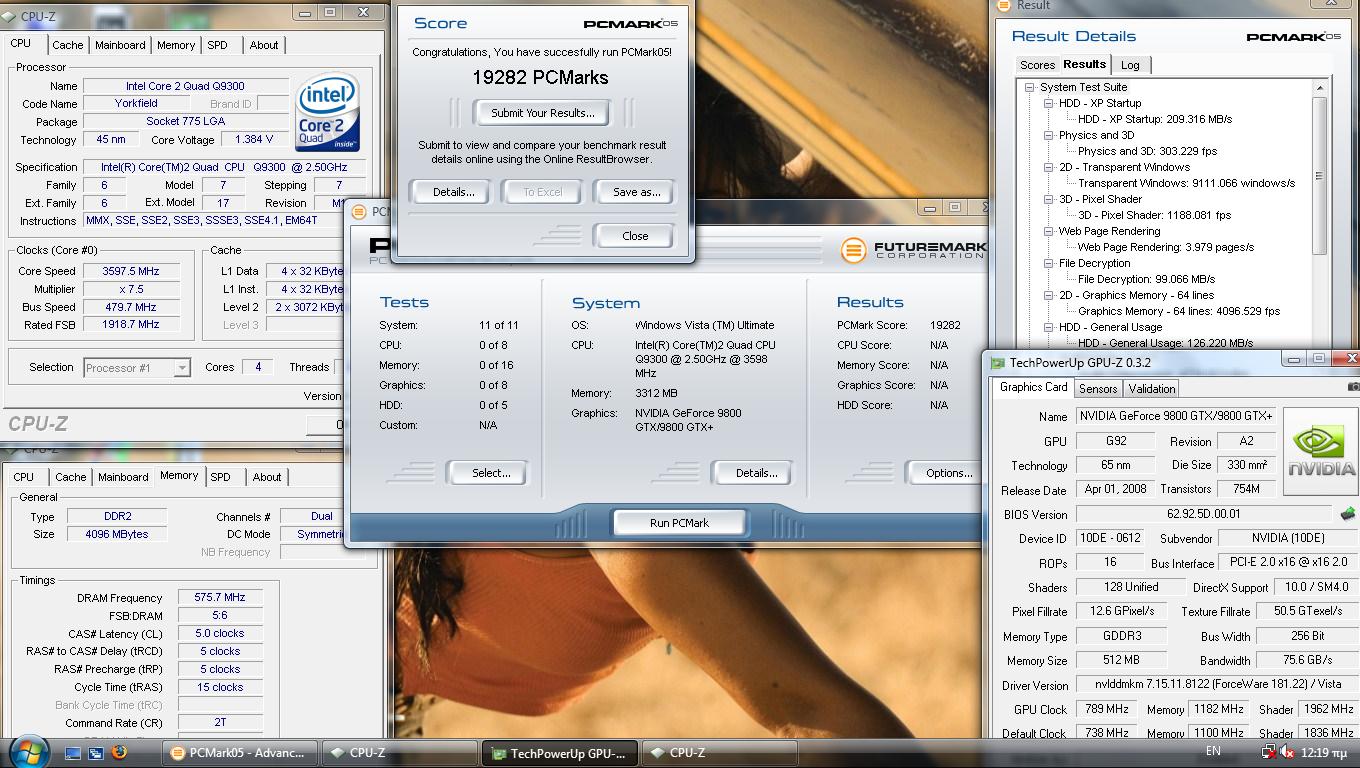The height and width of the screenshot is (768, 1360).
Task: Click the CPU Name field showing Q9300
Action: 185,86
